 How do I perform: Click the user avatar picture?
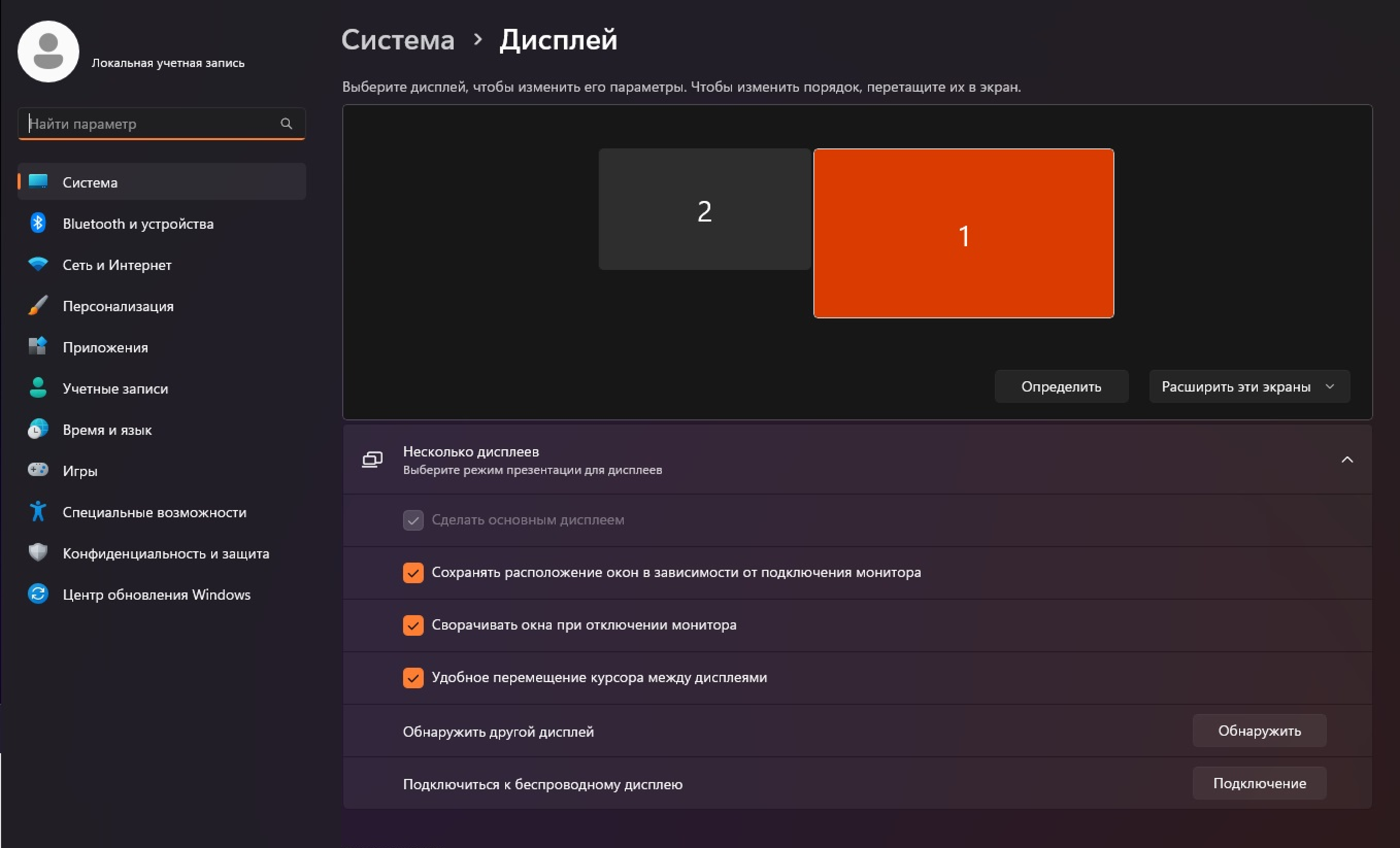48,52
